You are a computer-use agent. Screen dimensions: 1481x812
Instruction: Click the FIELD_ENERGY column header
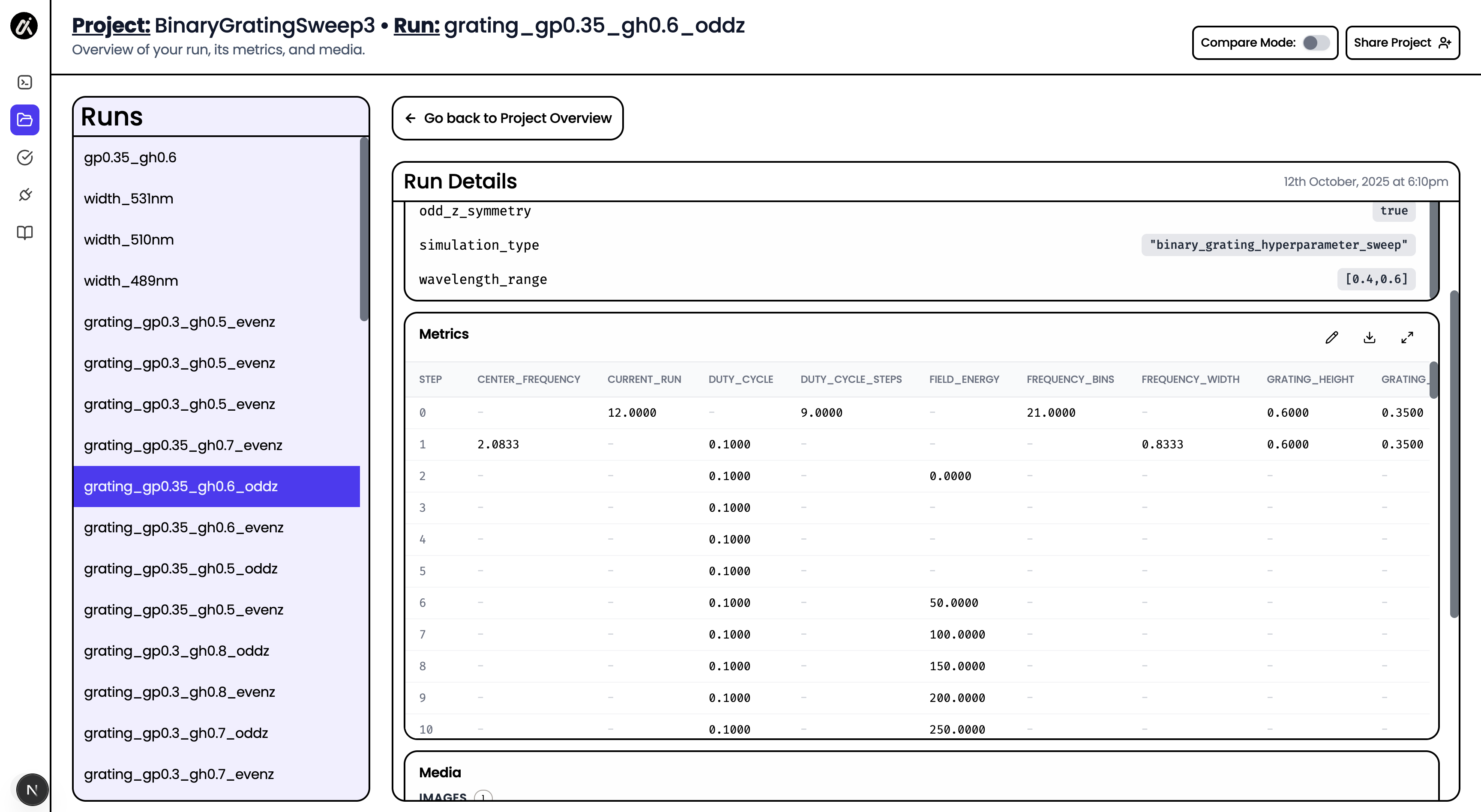[x=964, y=379]
